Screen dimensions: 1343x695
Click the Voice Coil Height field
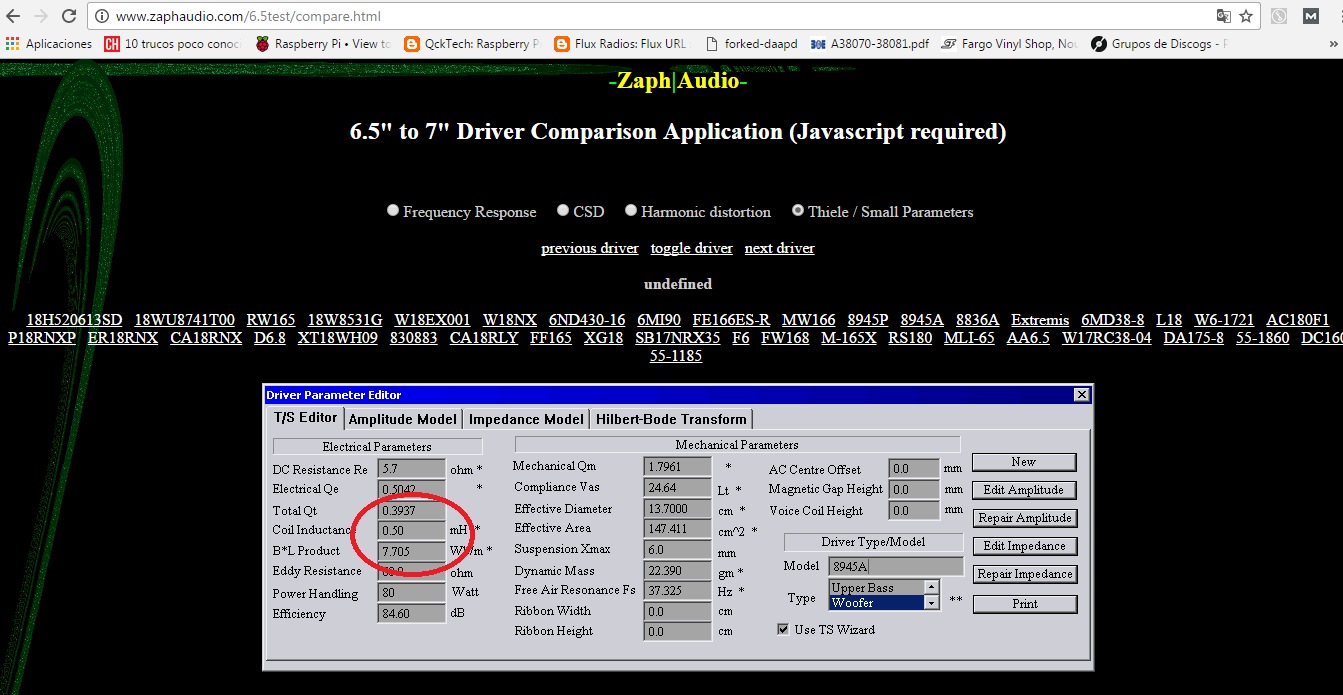click(x=914, y=511)
